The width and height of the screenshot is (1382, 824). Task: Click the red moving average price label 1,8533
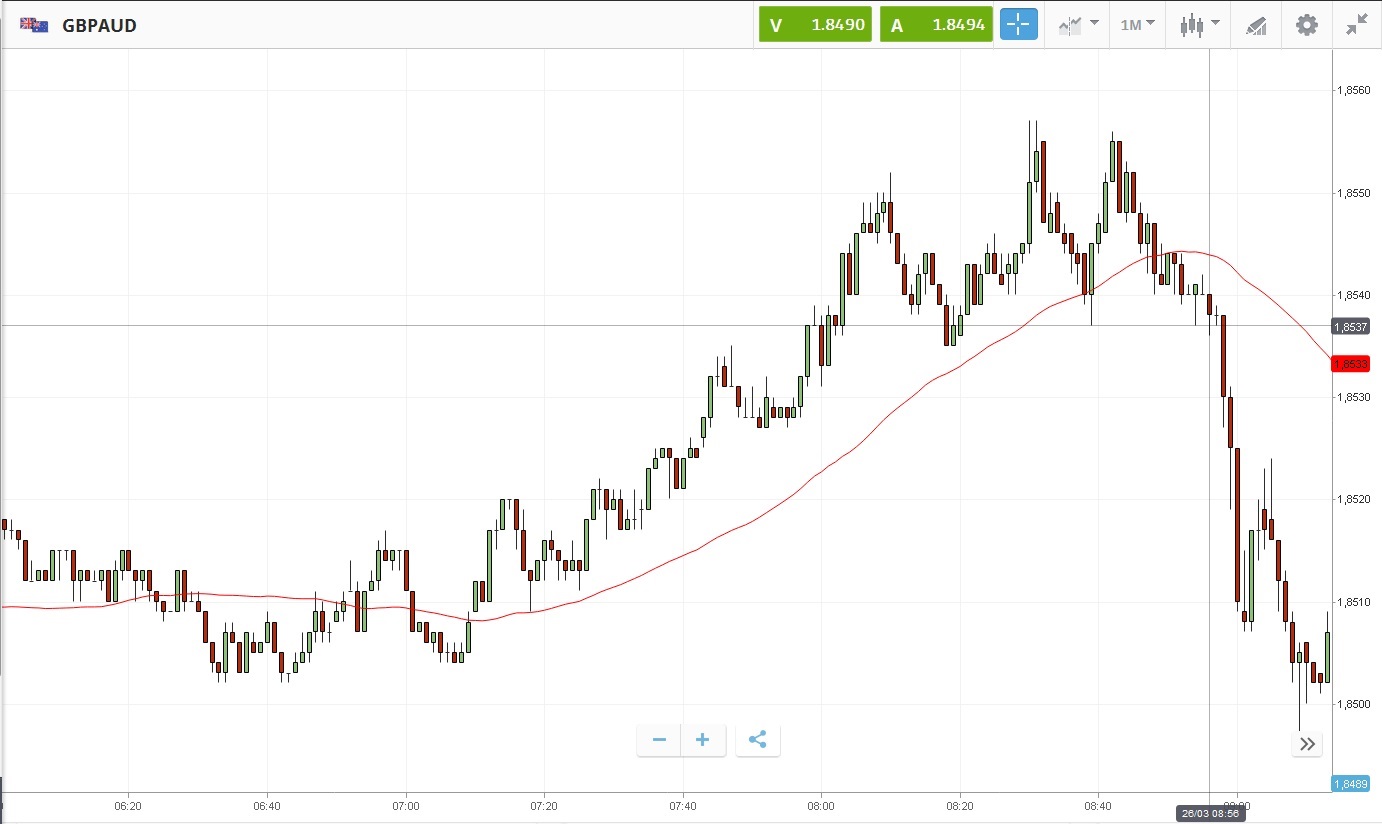tap(1350, 364)
